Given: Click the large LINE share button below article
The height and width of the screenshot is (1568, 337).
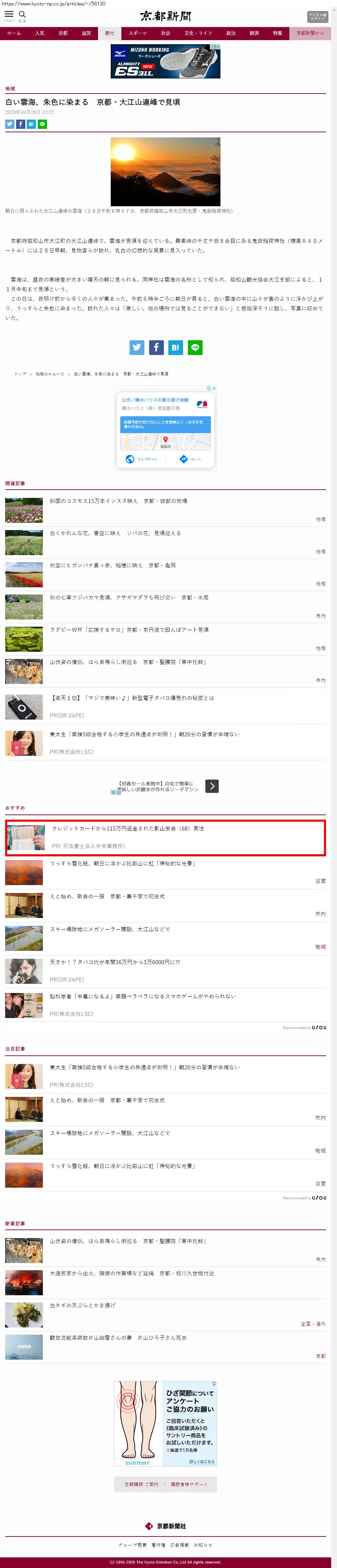Looking at the screenshot, I should click(x=195, y=347).
